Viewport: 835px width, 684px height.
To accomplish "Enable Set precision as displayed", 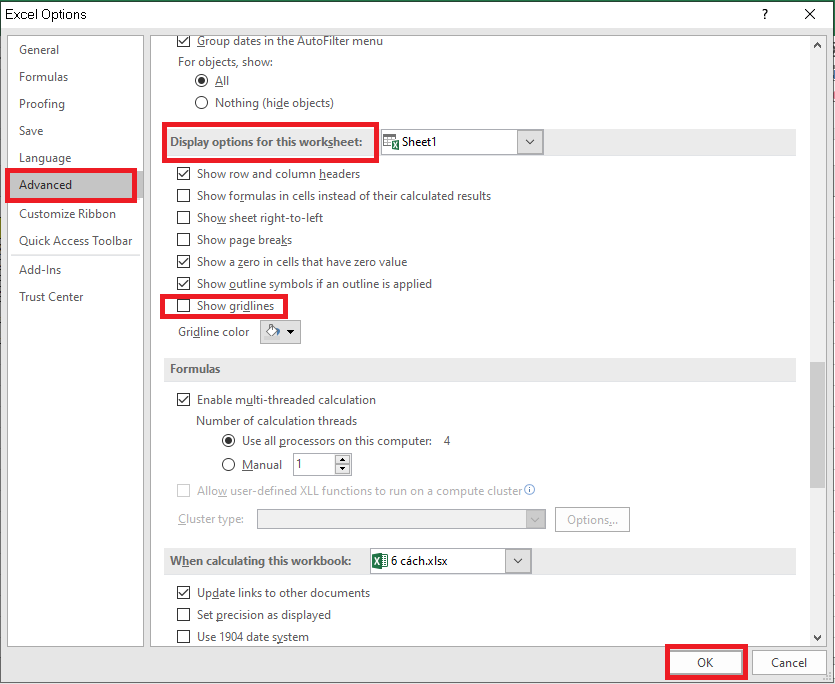I will pyautogui.click(x=183, y=615).
